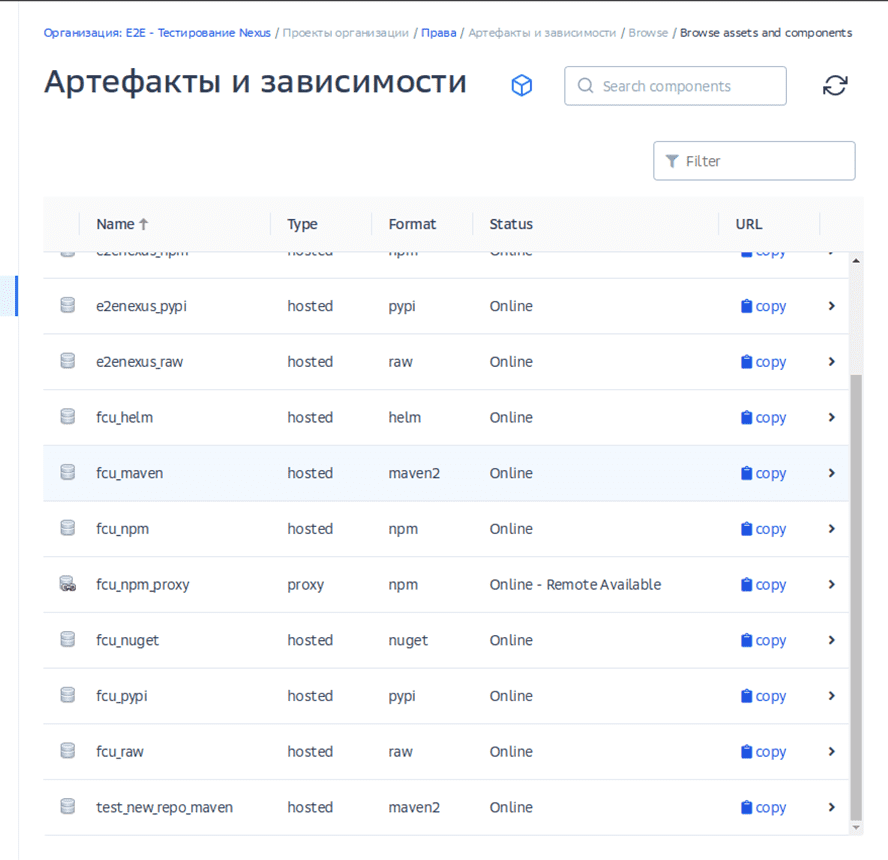Copy URL of the fcu_pypi repository
Screen dimensions: 888x860
point(763,696)
